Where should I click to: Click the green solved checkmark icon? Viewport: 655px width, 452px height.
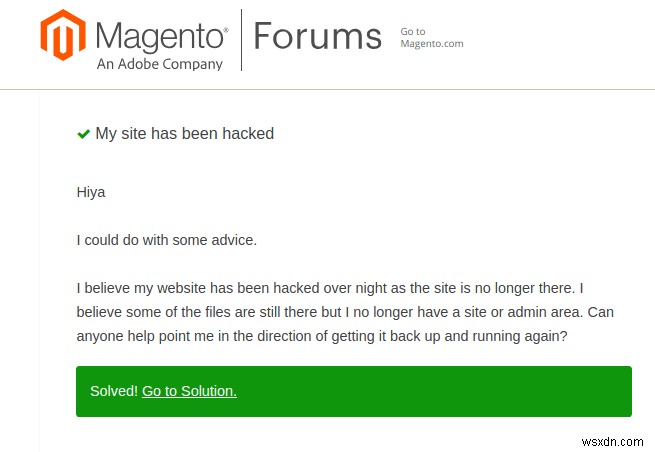[x=83, y=134]
